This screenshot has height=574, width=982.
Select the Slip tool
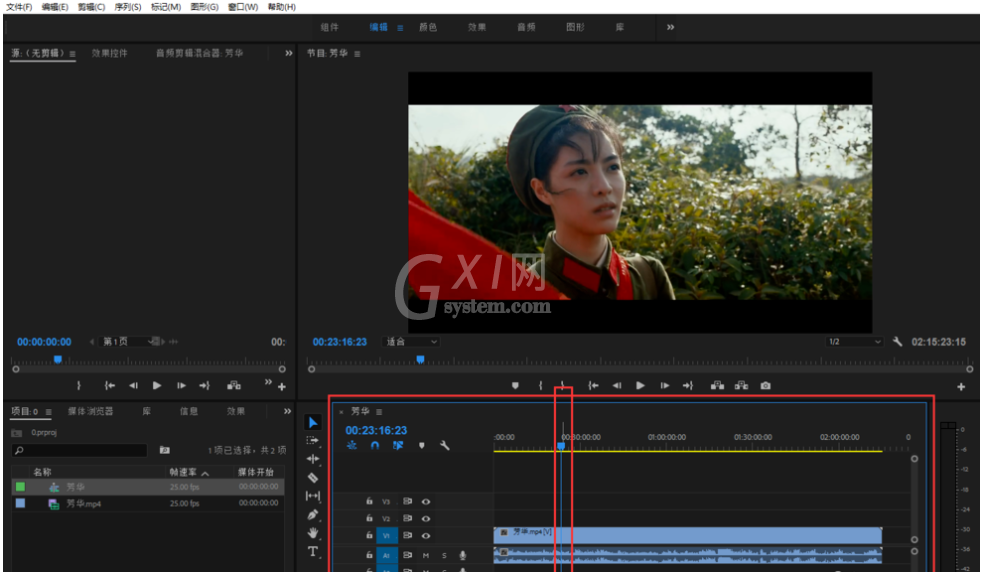coord(313,496)
